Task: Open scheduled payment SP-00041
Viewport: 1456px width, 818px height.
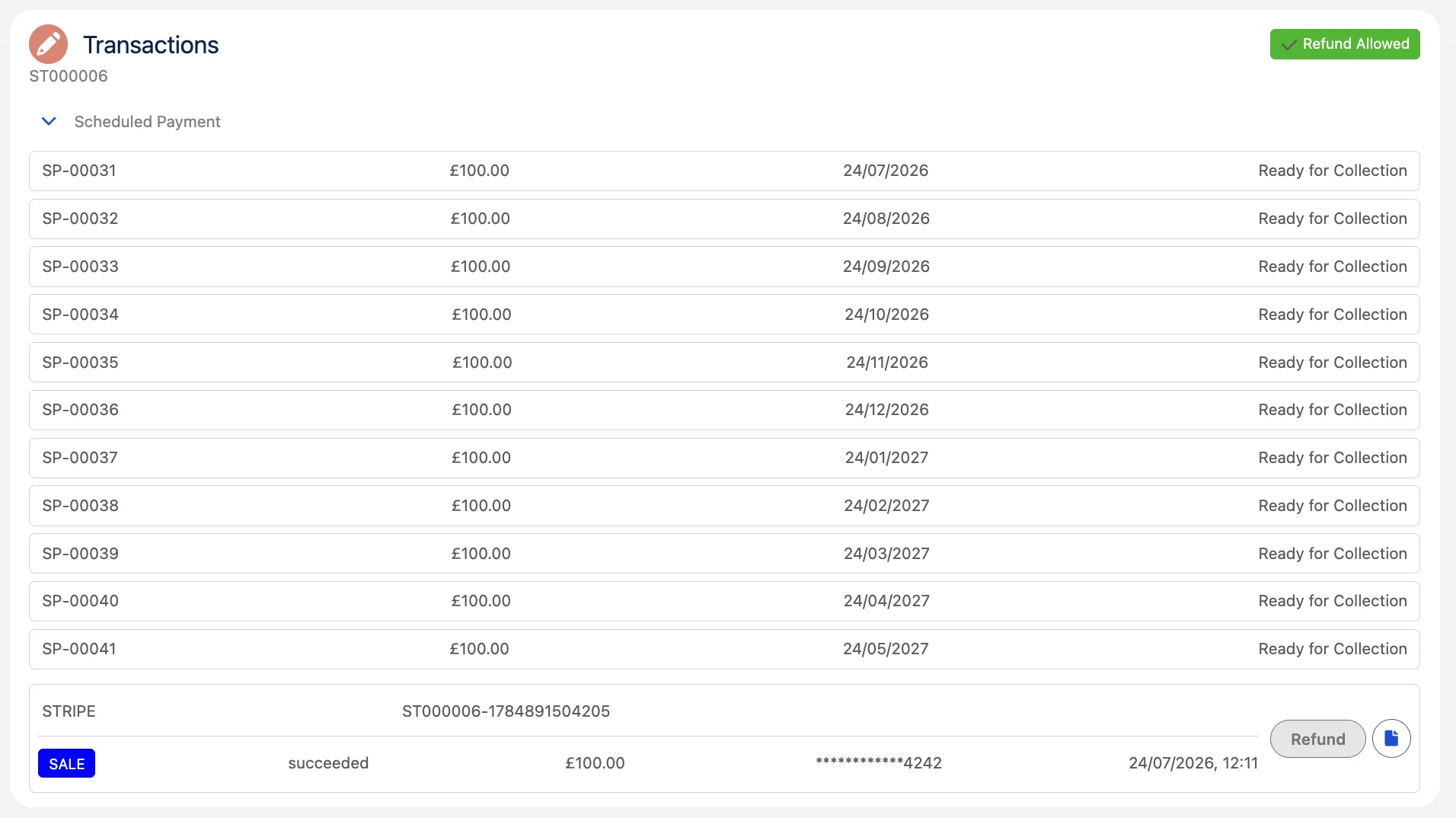Action: (724, 649)
